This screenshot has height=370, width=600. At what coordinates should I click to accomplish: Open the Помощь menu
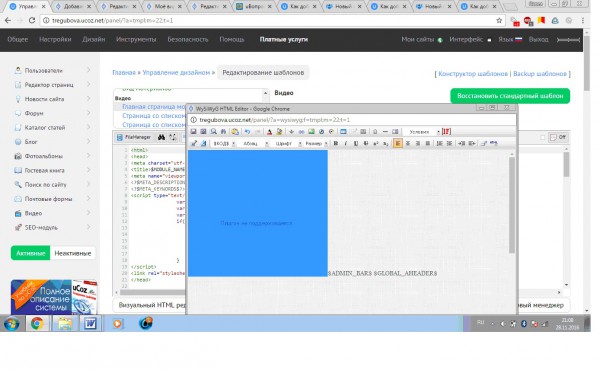coord(232,39)
